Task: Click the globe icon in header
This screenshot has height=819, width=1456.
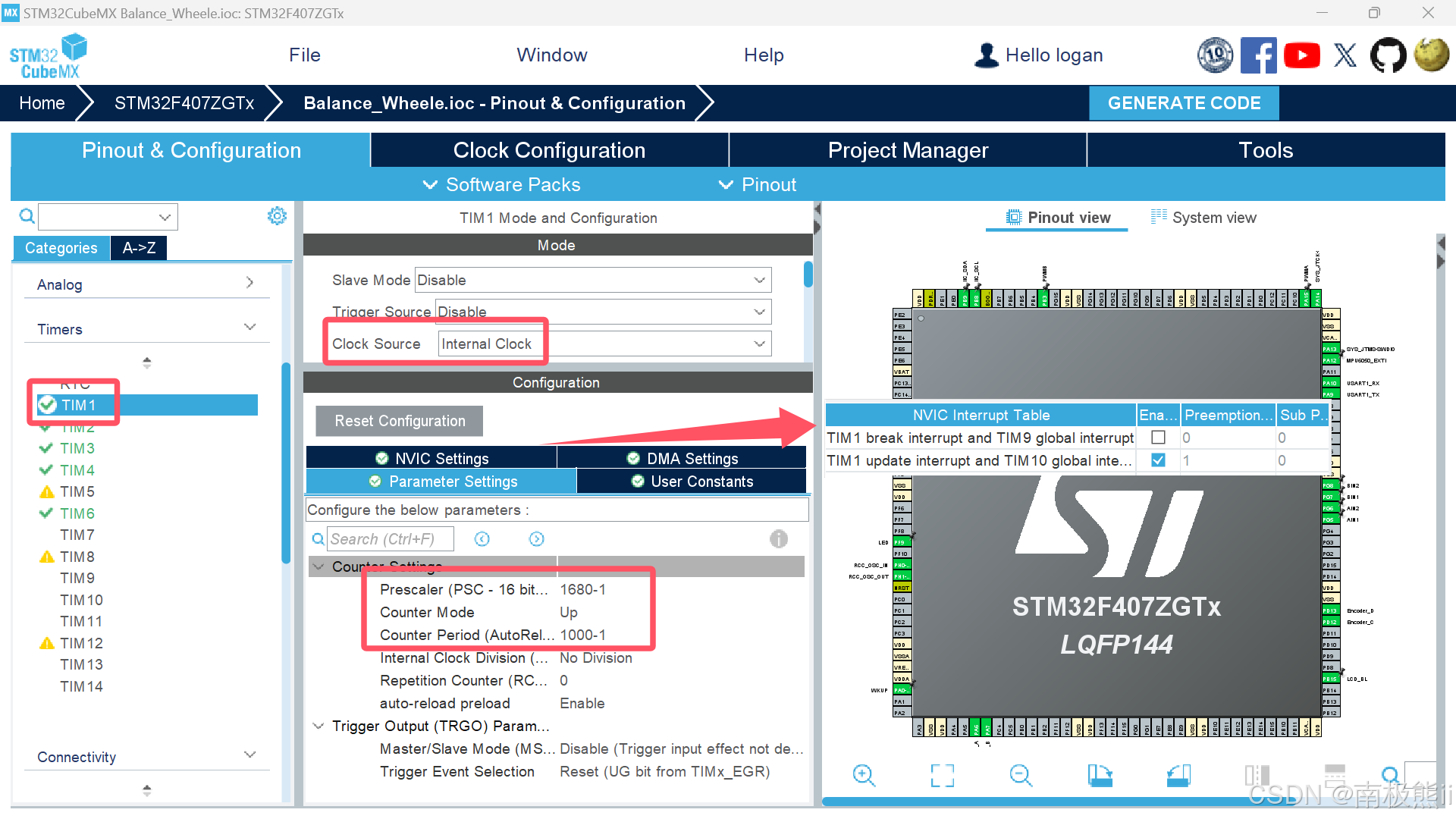Action: coord(1432,55)
